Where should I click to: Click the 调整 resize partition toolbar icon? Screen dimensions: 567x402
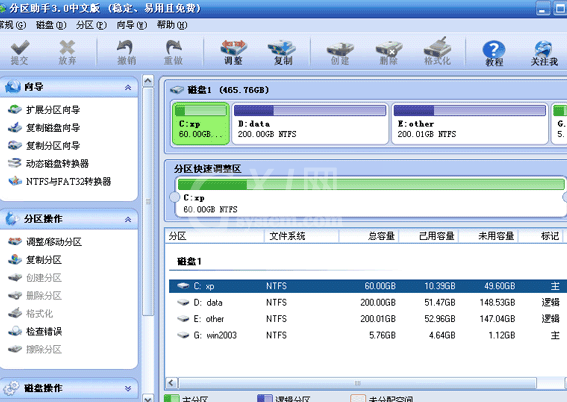tap(234, 52)
